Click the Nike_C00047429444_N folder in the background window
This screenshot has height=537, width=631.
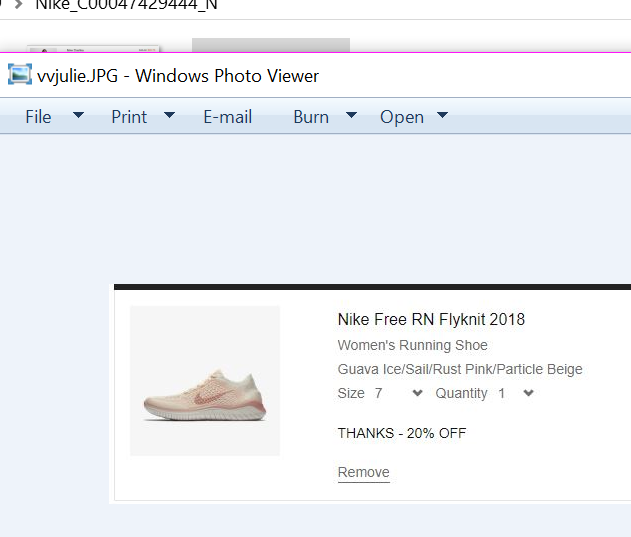(x=126, y=5)
